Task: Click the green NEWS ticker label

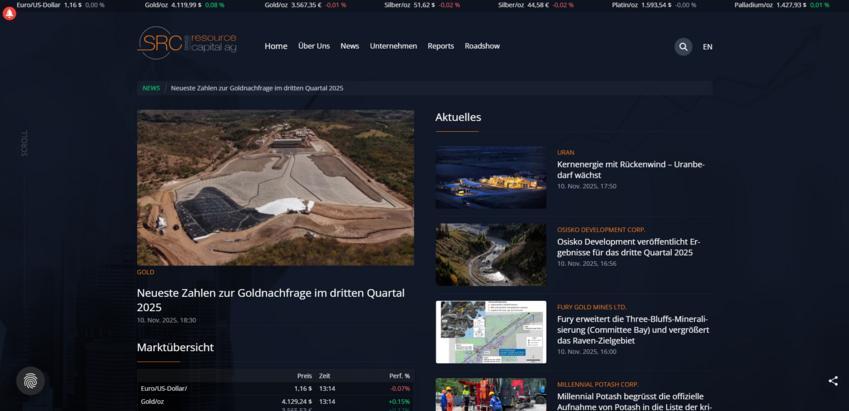Action: pyautogui.click(x=151, y=88)
